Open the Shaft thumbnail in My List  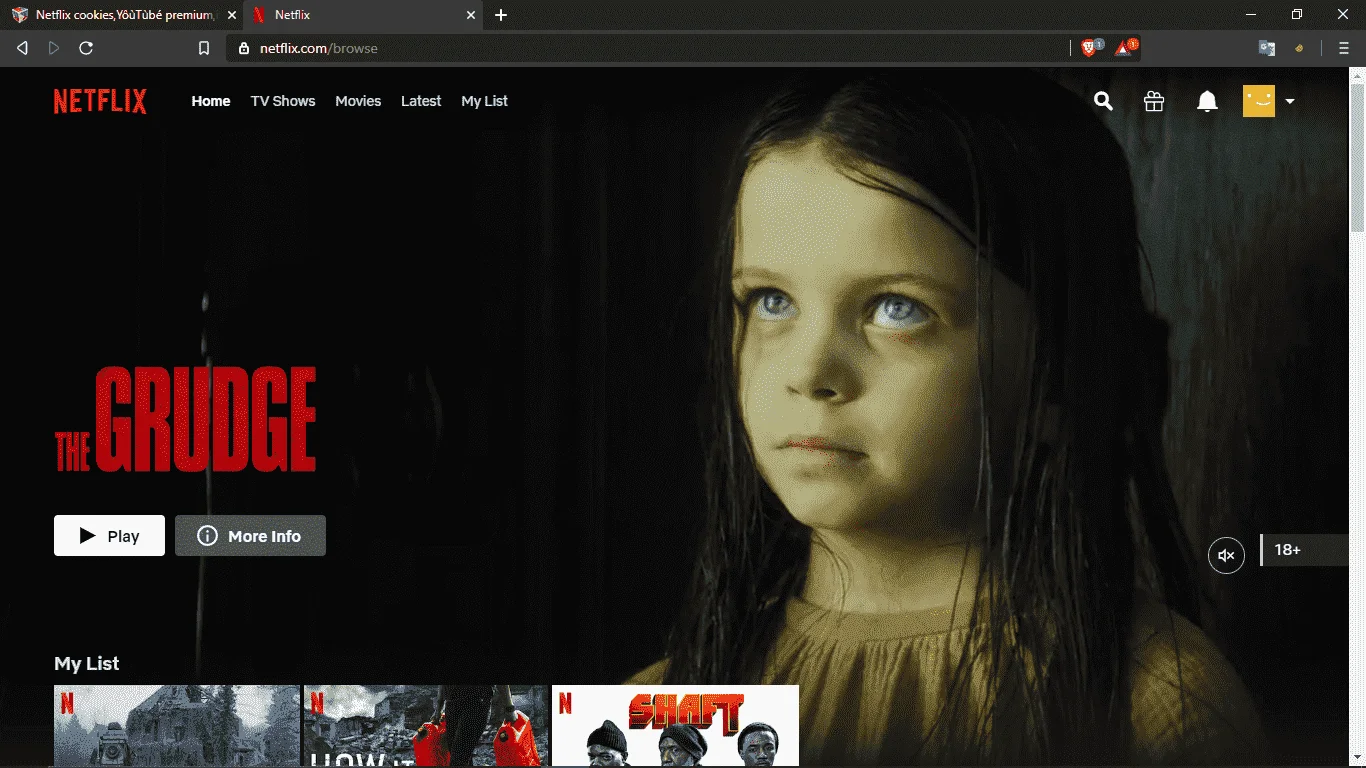click(675, 726)
